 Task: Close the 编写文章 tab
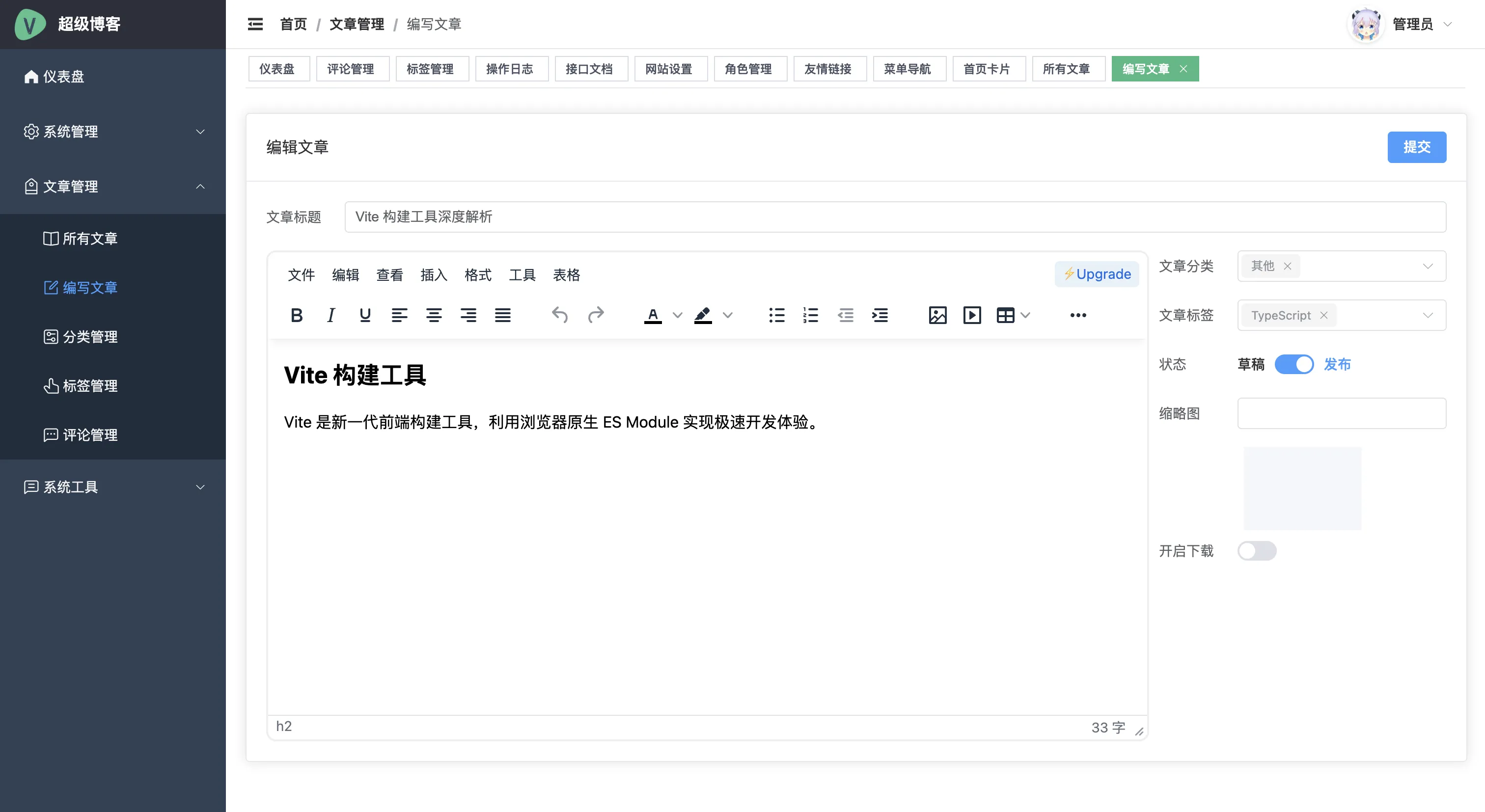[x=1183, y=69]
